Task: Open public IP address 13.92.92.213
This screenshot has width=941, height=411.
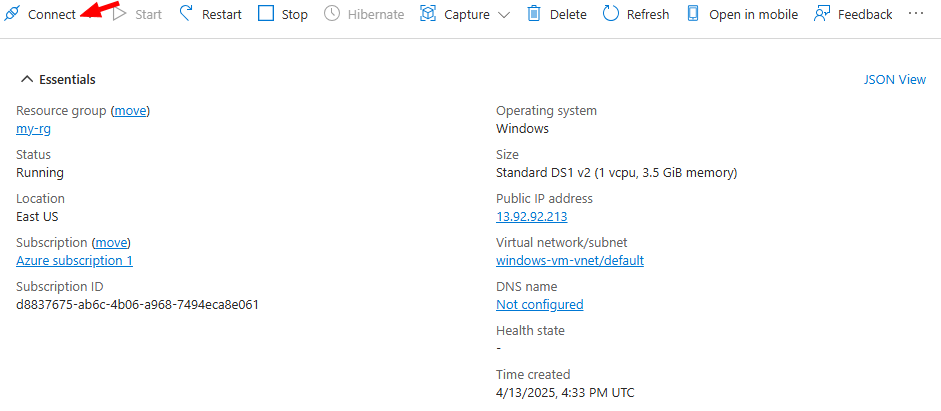Action: (x=532, y=217)
